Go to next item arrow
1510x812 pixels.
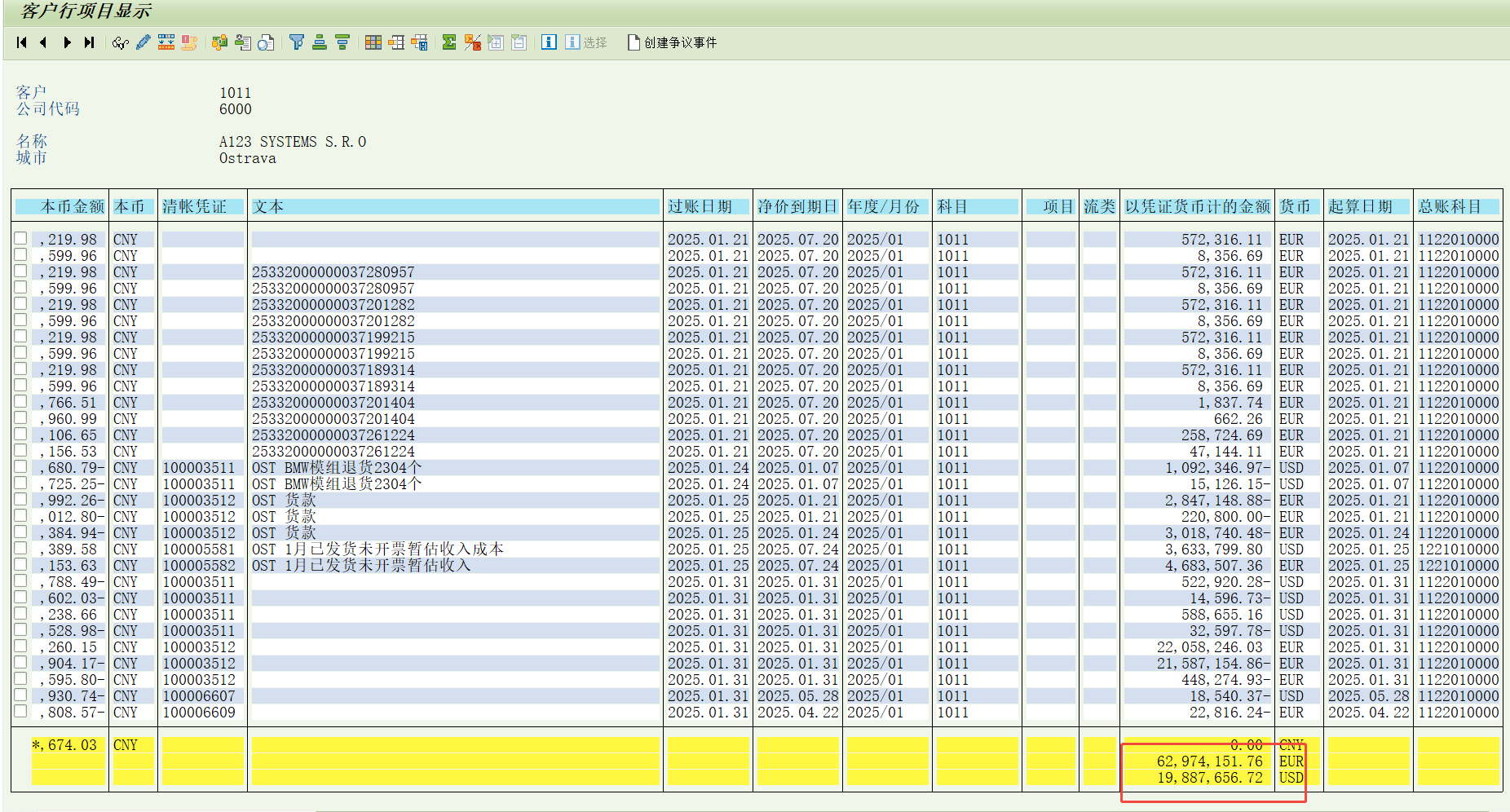point(67,42)
